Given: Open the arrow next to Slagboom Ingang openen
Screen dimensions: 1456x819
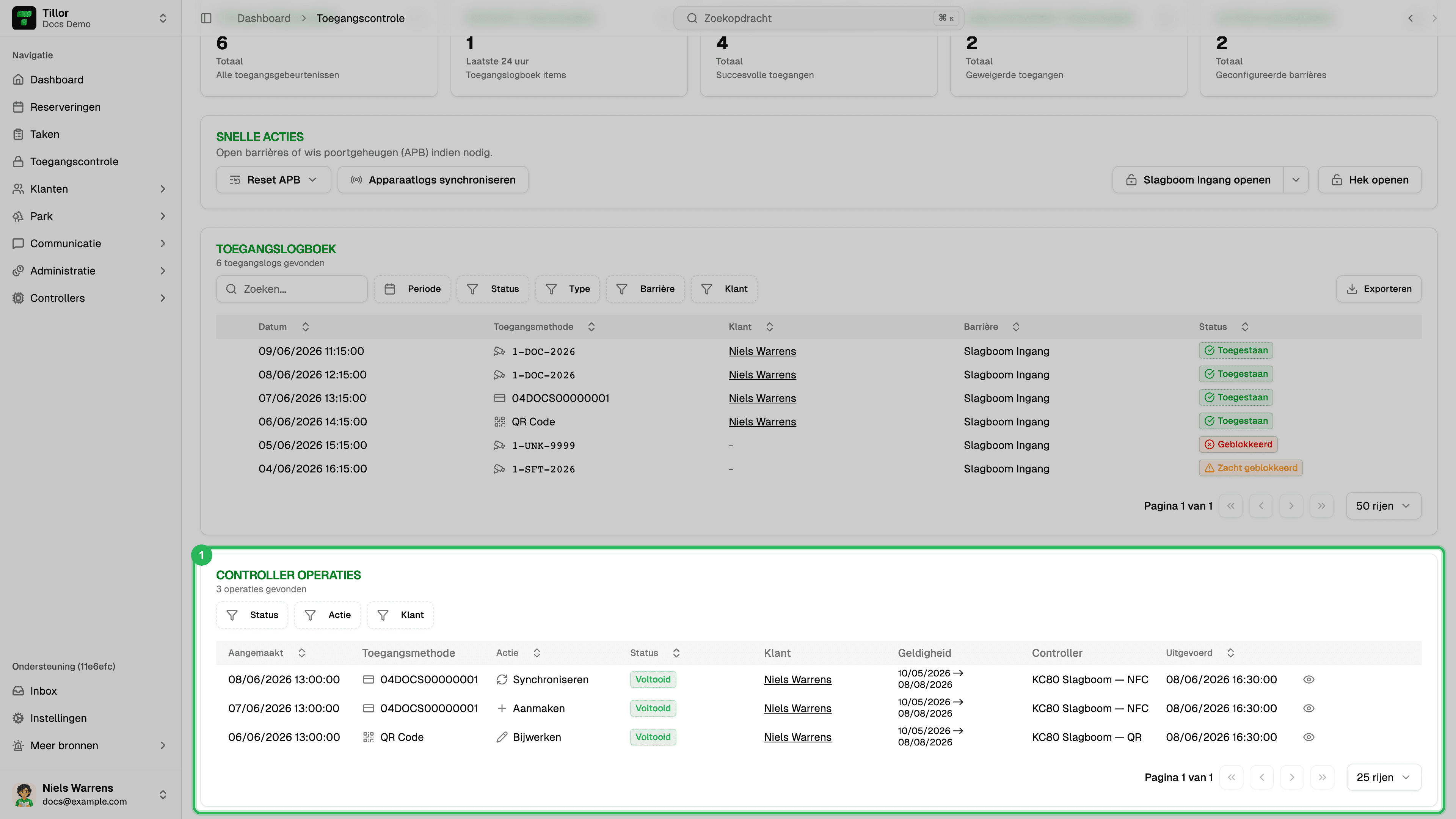Looking at the screenshot, I should click(x=1296, y=180).
